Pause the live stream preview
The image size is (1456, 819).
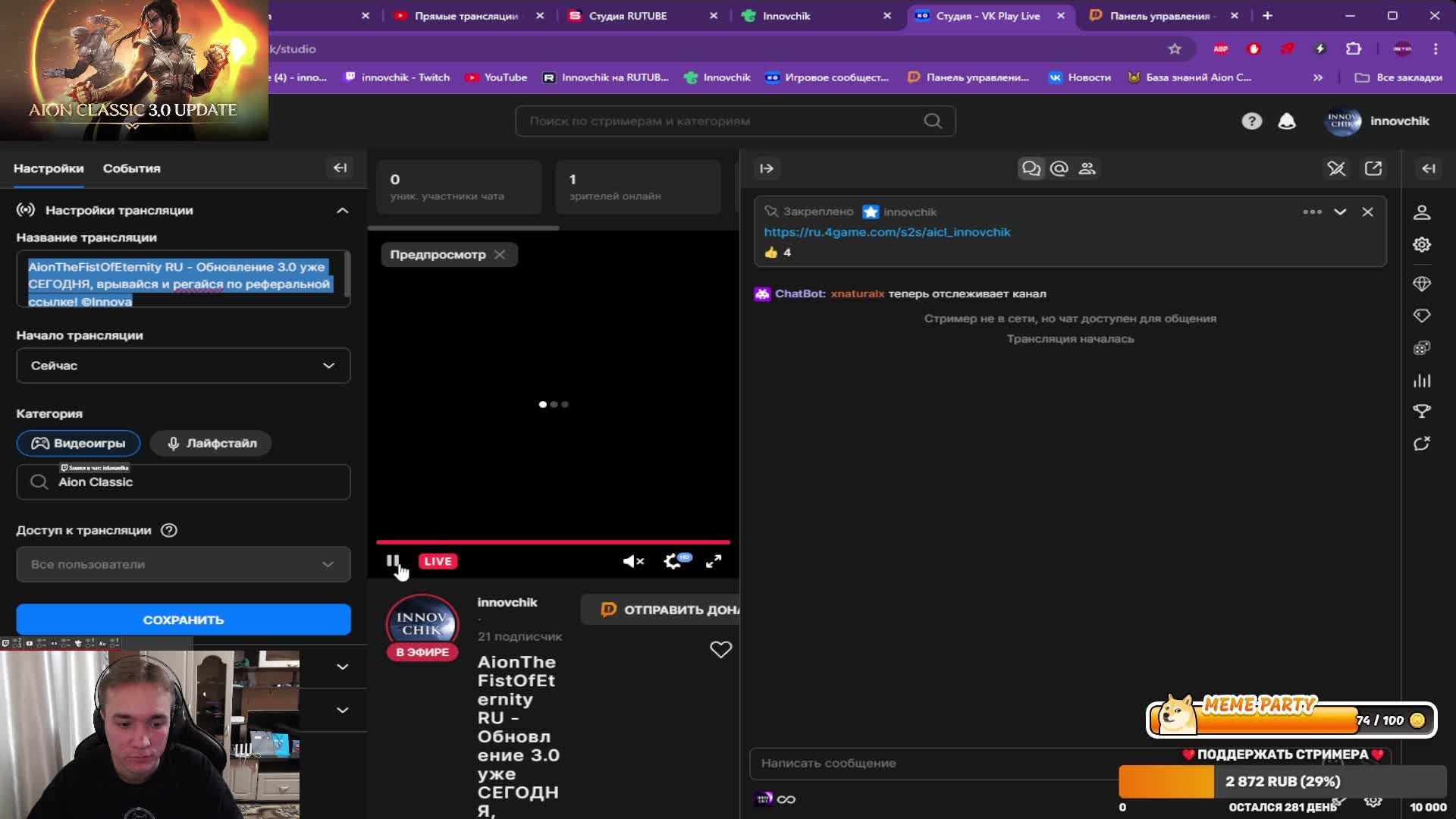coord(392,561)
